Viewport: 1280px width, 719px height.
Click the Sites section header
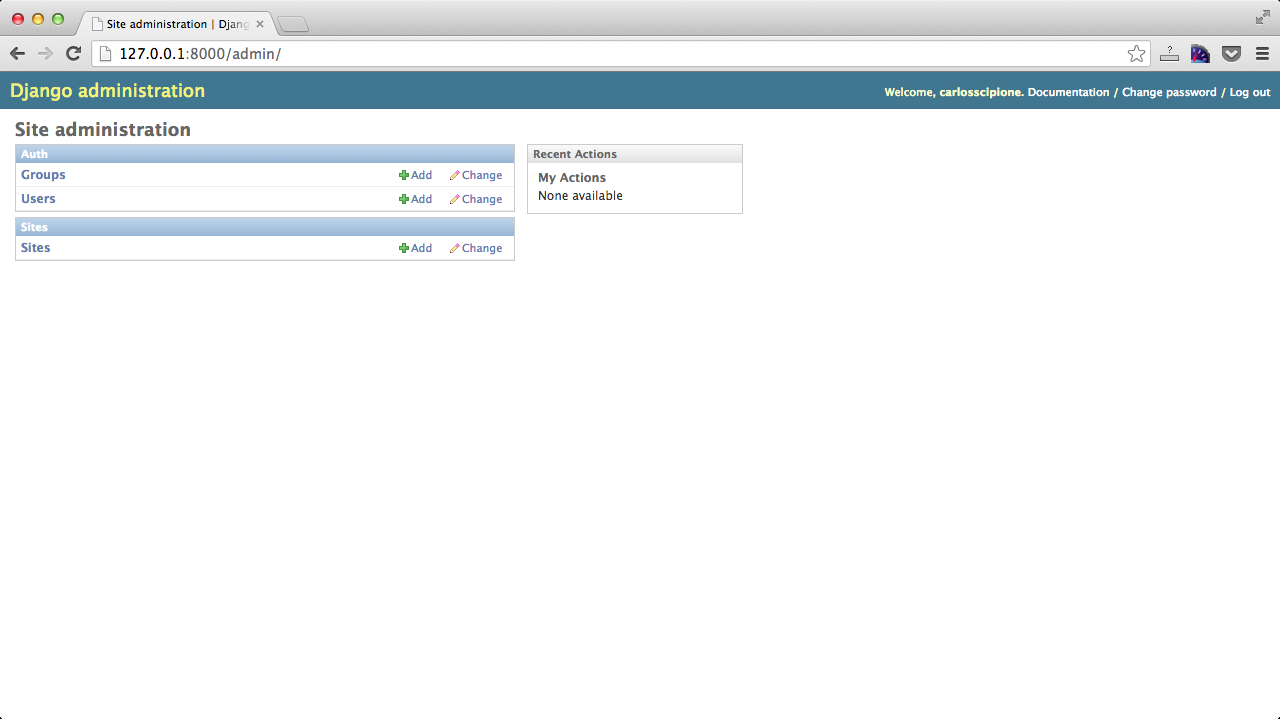[x=265, y=227]
